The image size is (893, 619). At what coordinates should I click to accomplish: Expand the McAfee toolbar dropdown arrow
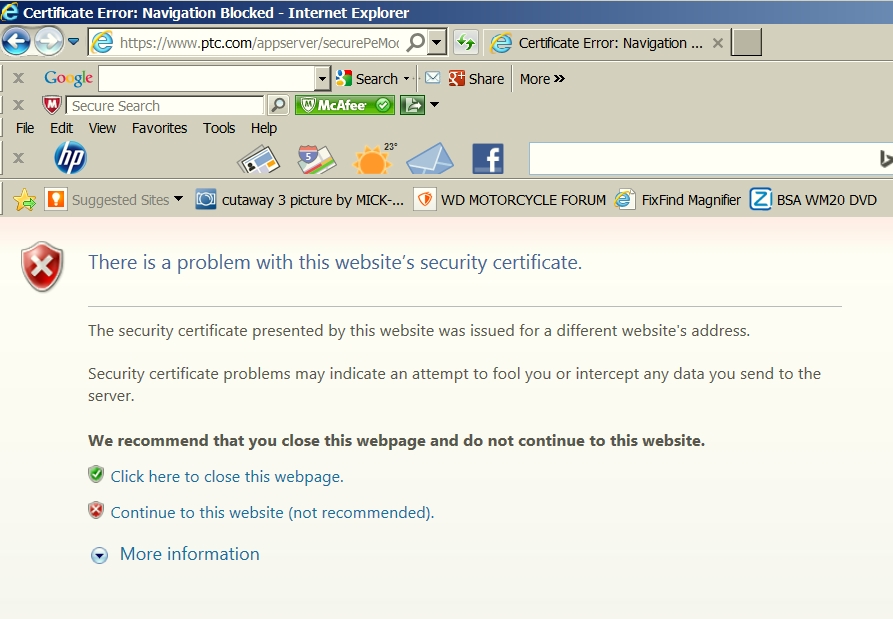coord(435,105)
